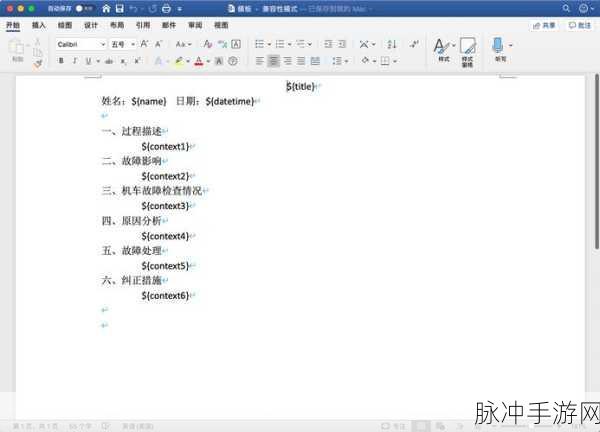The height and width of the screenshot is (432, 600).
Task: Open the underline style dropdown arrow
Action: click(x=98, y=61)
